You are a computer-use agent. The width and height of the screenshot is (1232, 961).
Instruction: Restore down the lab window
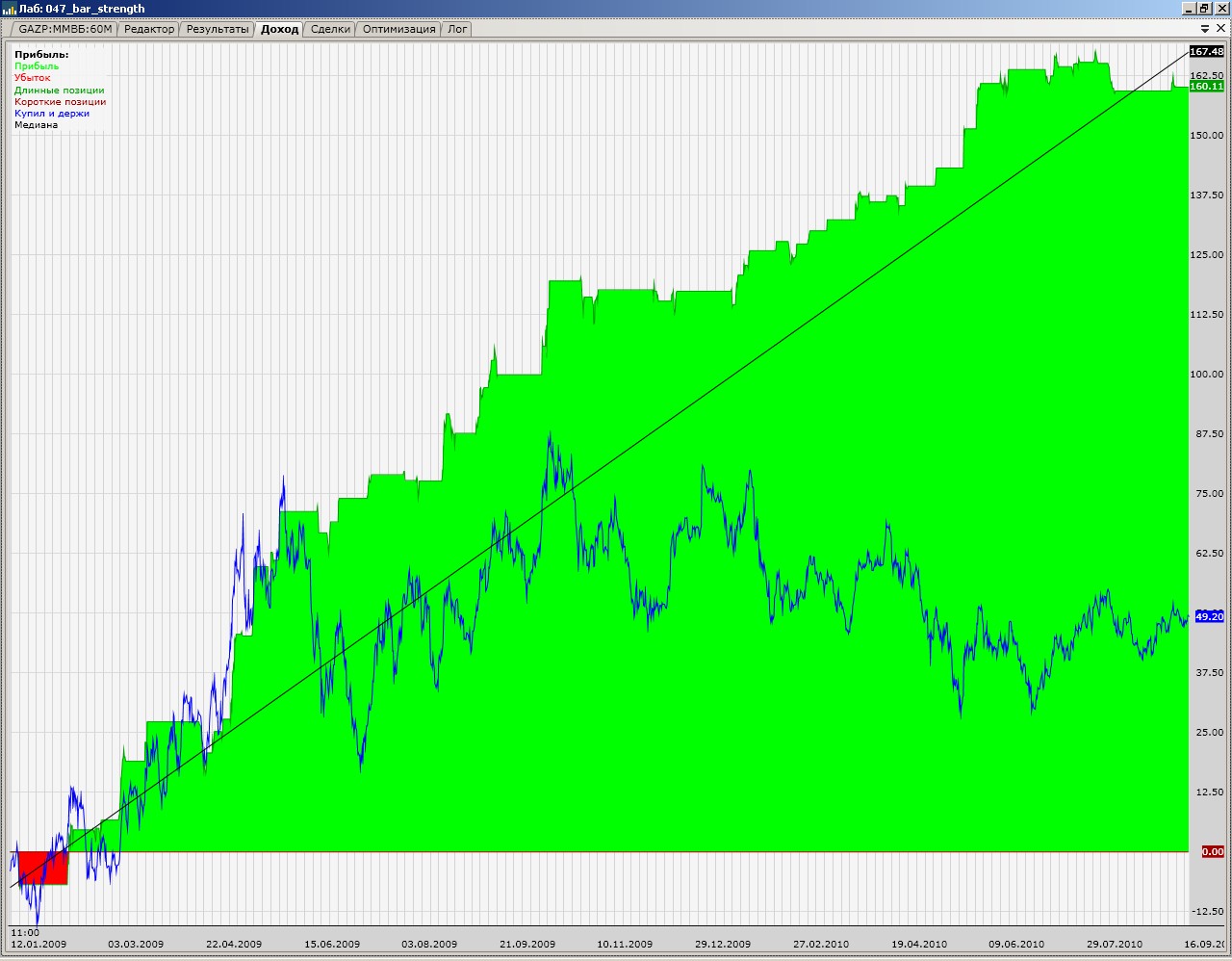pos(1204,9)
